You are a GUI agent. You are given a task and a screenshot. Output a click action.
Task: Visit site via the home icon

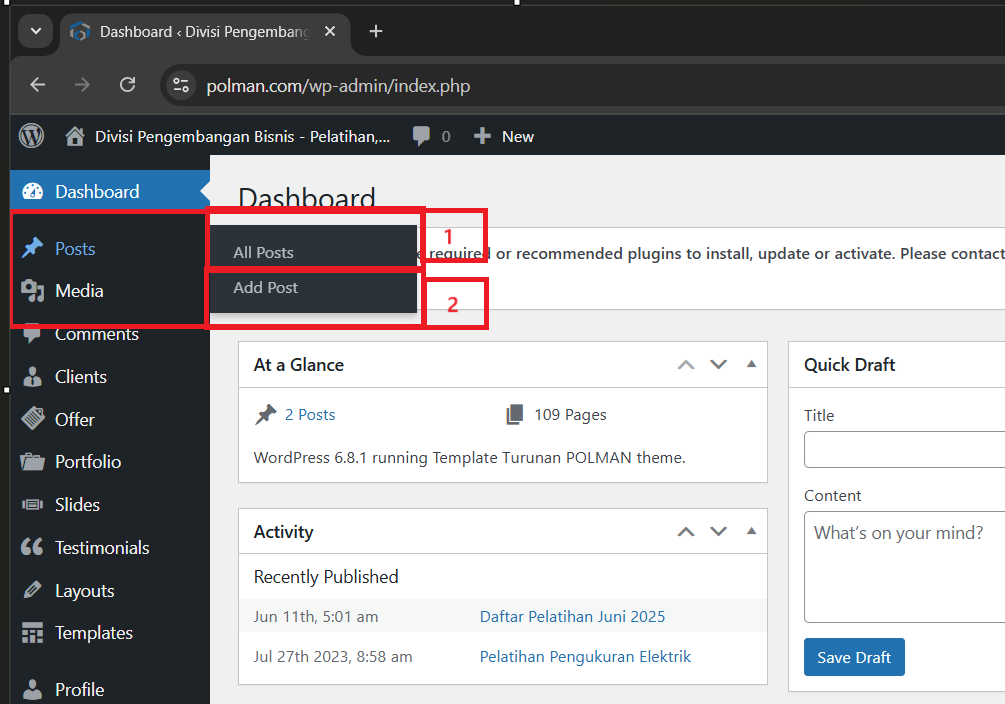[75, 136]
